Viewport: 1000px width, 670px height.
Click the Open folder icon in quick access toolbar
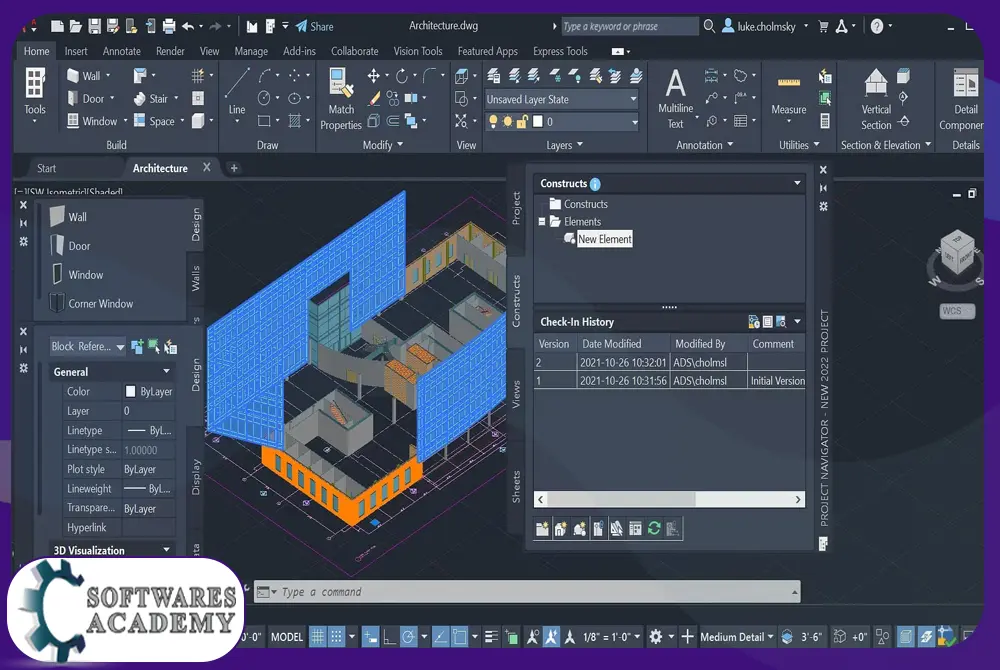(x=76, y=26)
